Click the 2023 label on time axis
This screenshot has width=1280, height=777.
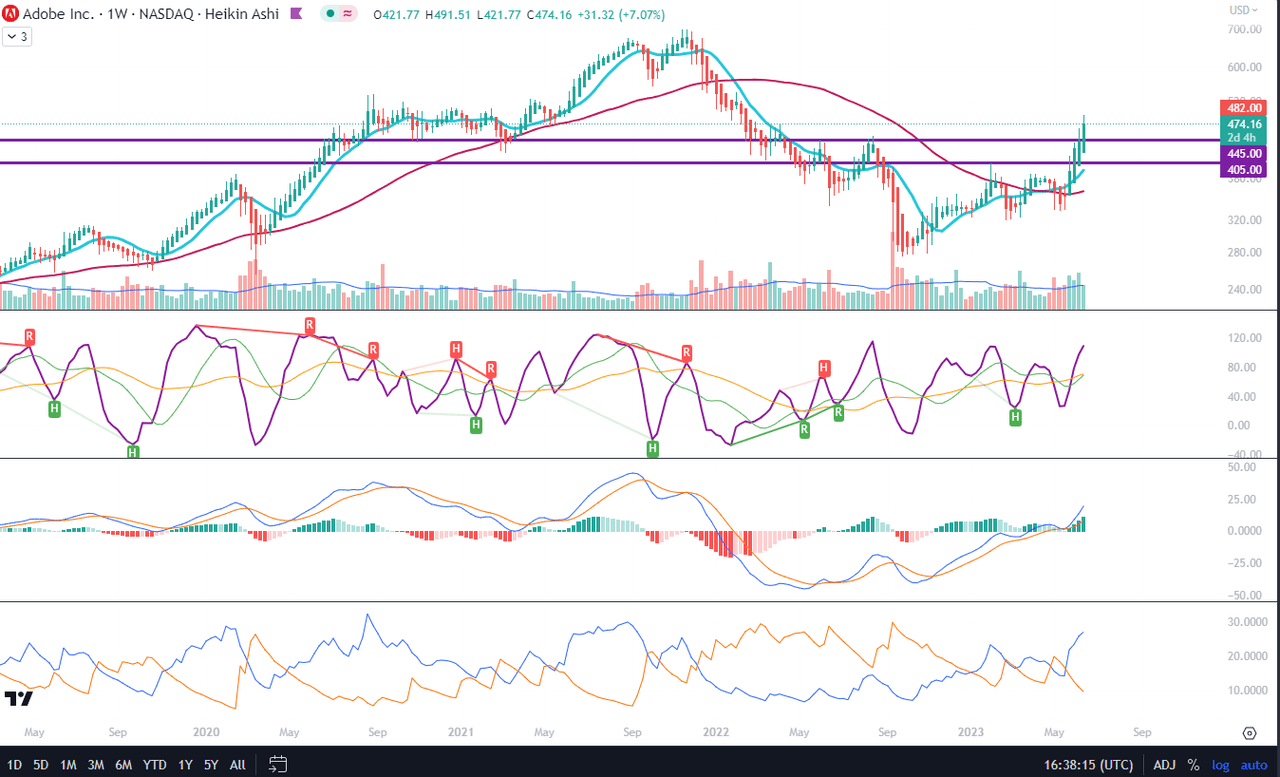(x=972, y=733)
